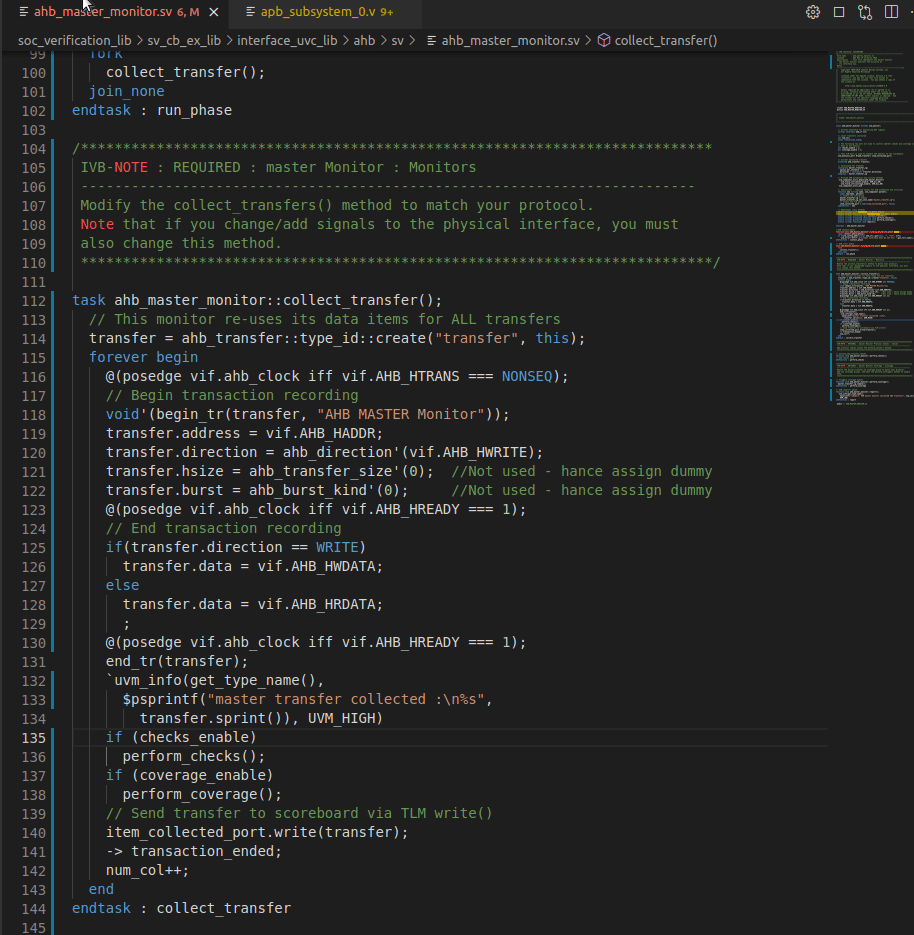Click the square icon beside the gear
914x935 pixels.
coord(839,12)
